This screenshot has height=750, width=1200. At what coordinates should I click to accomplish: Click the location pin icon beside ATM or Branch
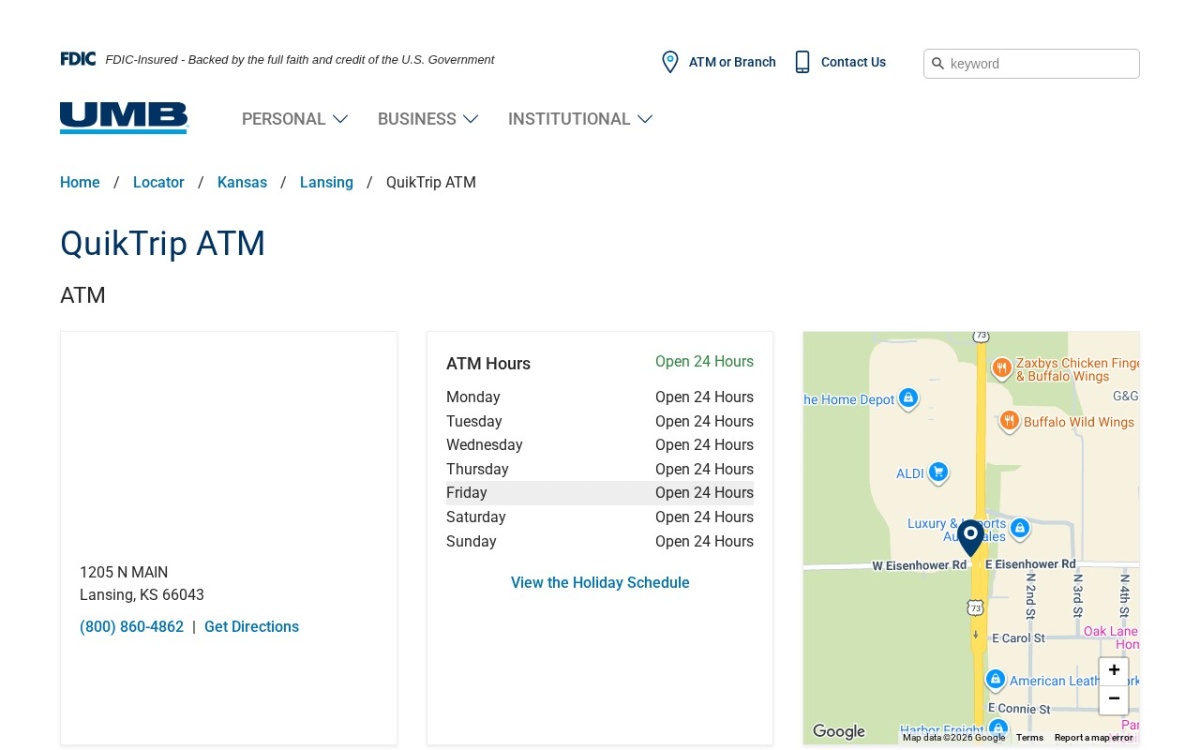coord(670,62)
